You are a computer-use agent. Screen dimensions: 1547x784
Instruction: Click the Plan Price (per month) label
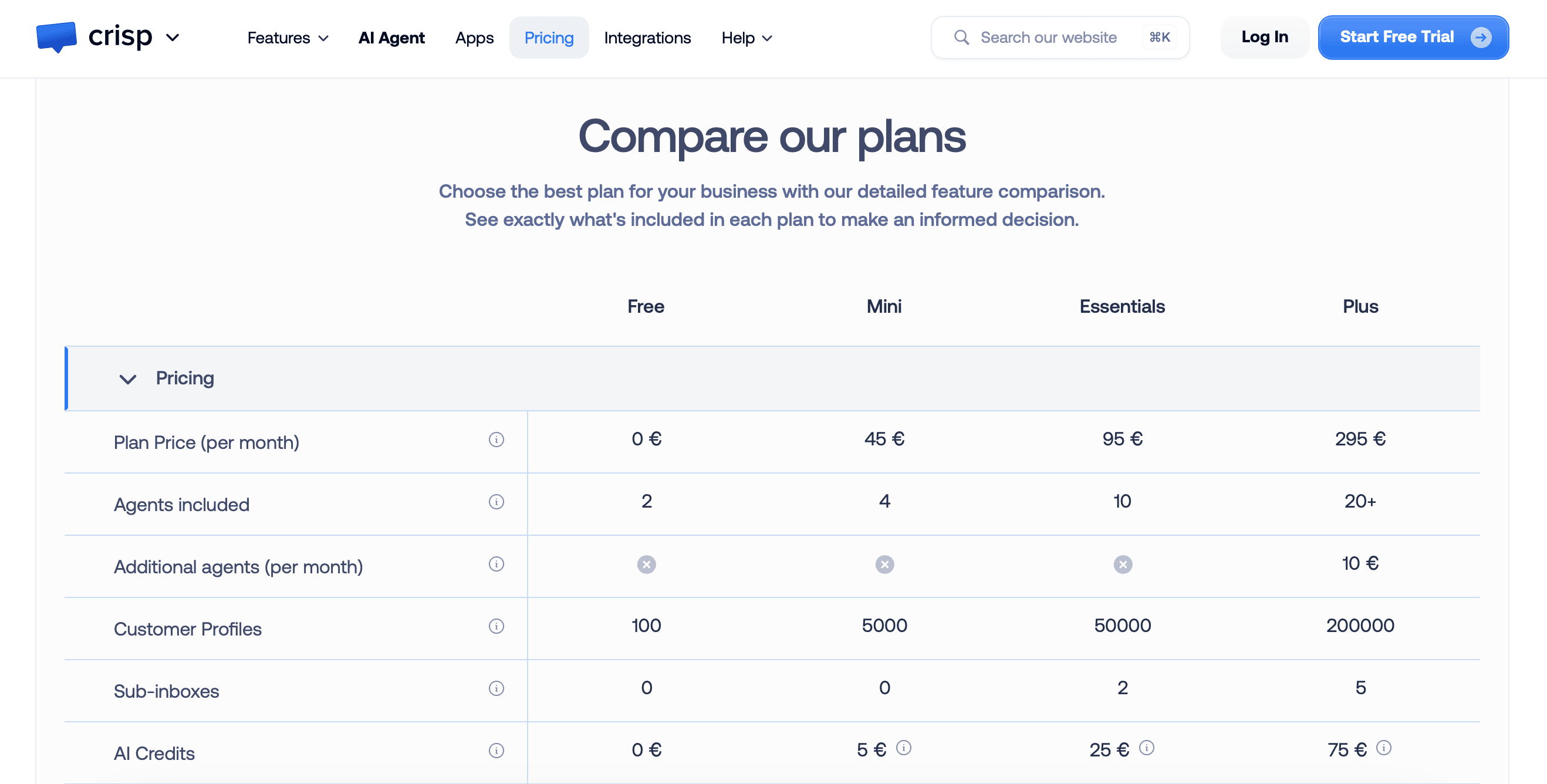[x=206, y=442]
